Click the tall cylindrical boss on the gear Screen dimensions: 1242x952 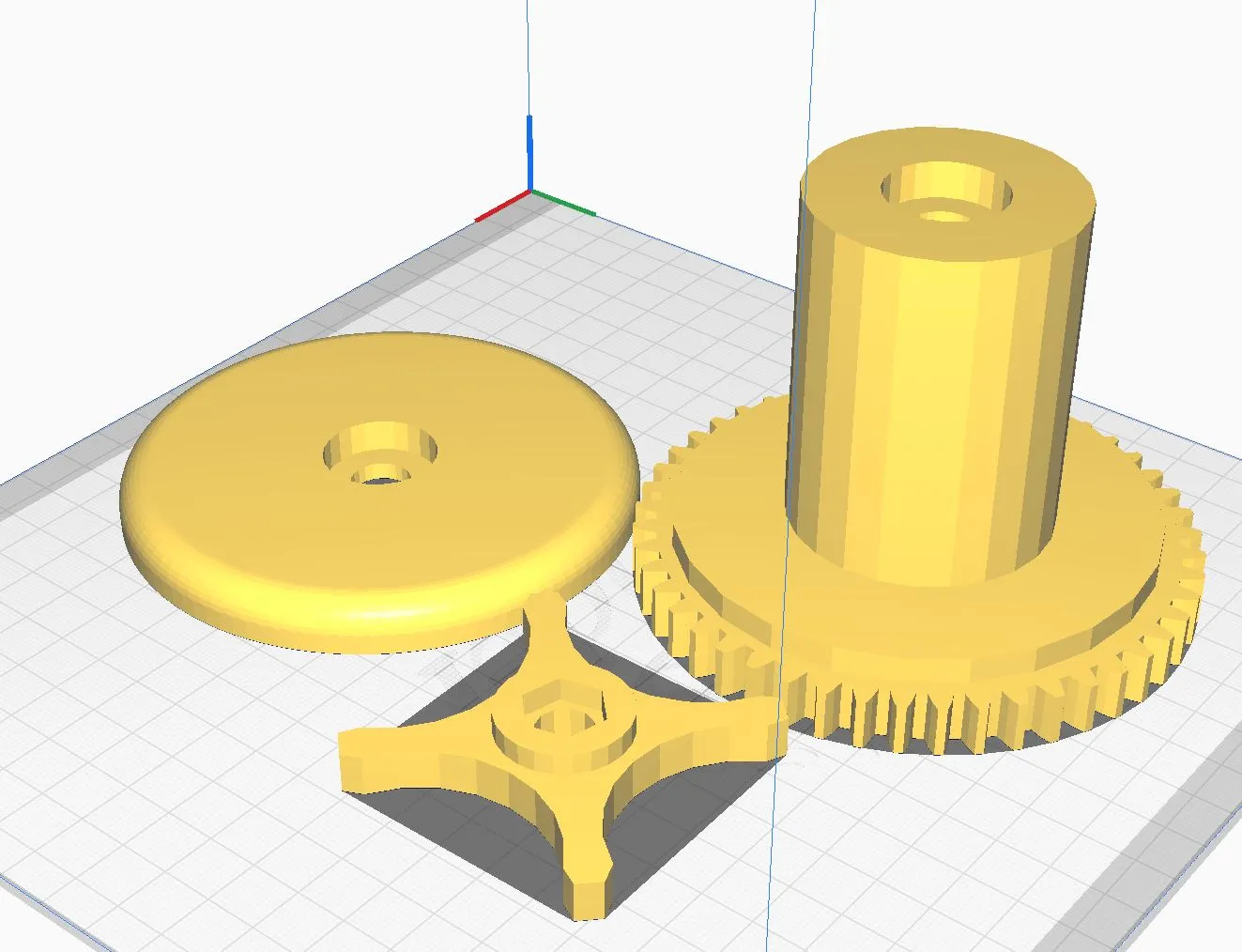tap(939, 376)
